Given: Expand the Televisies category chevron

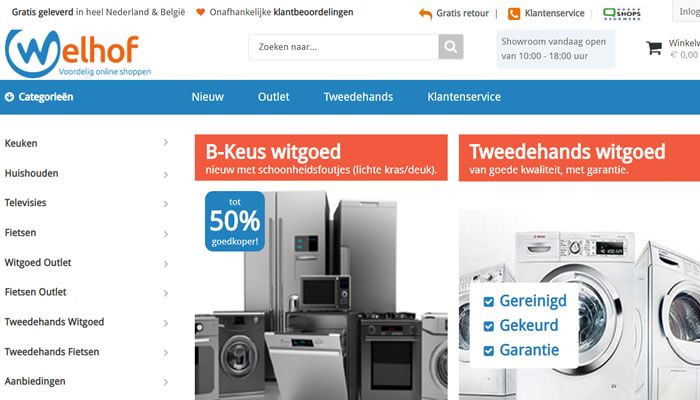Looking at the screenshot, I should (166, 204).
